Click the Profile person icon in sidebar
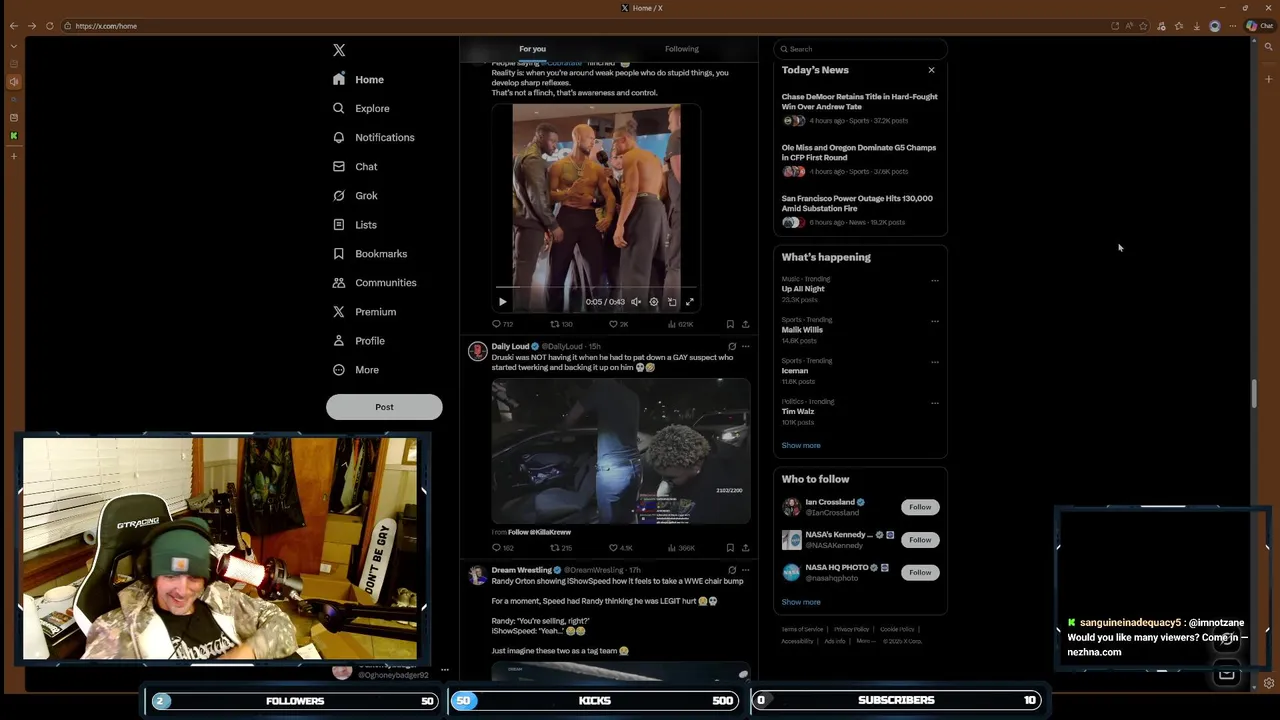Image resolution: width=1280 pixels, height=720 pixels. pos(339,341)
